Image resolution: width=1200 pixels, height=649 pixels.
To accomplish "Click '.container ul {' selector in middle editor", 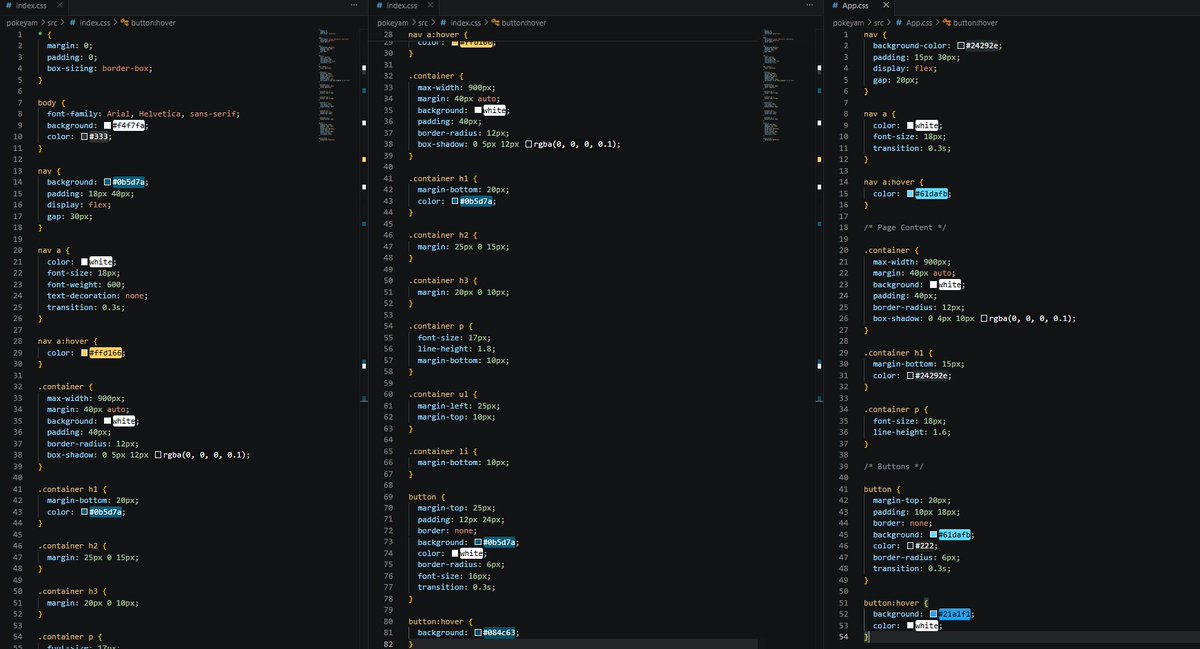I will 442,394.
